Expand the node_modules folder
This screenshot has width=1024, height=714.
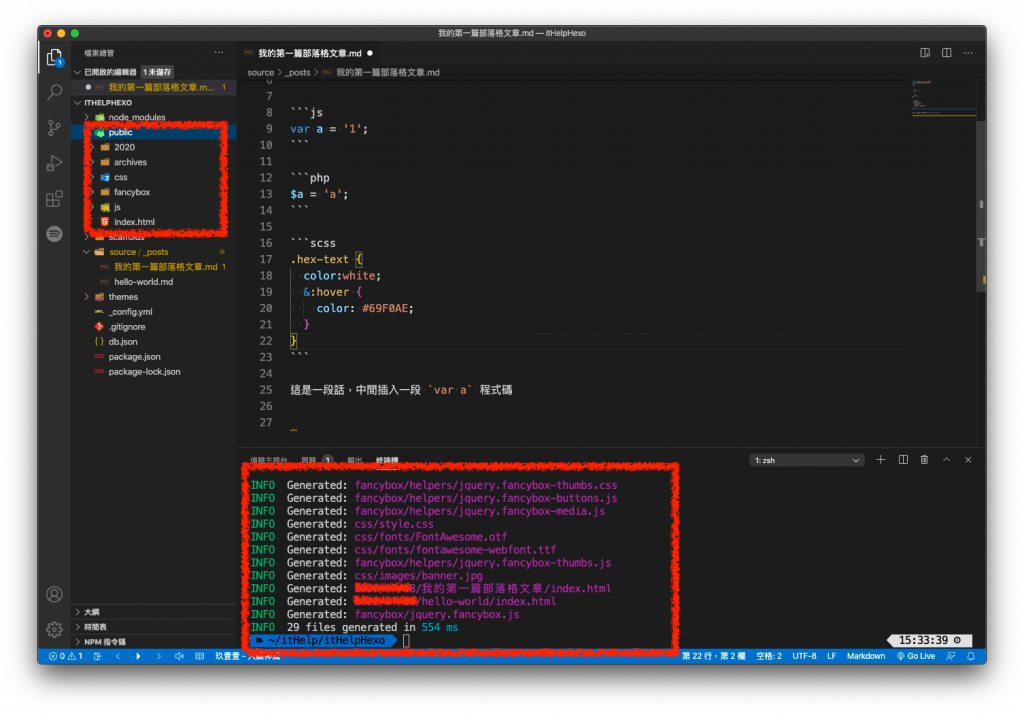click(x=86, y=118)
